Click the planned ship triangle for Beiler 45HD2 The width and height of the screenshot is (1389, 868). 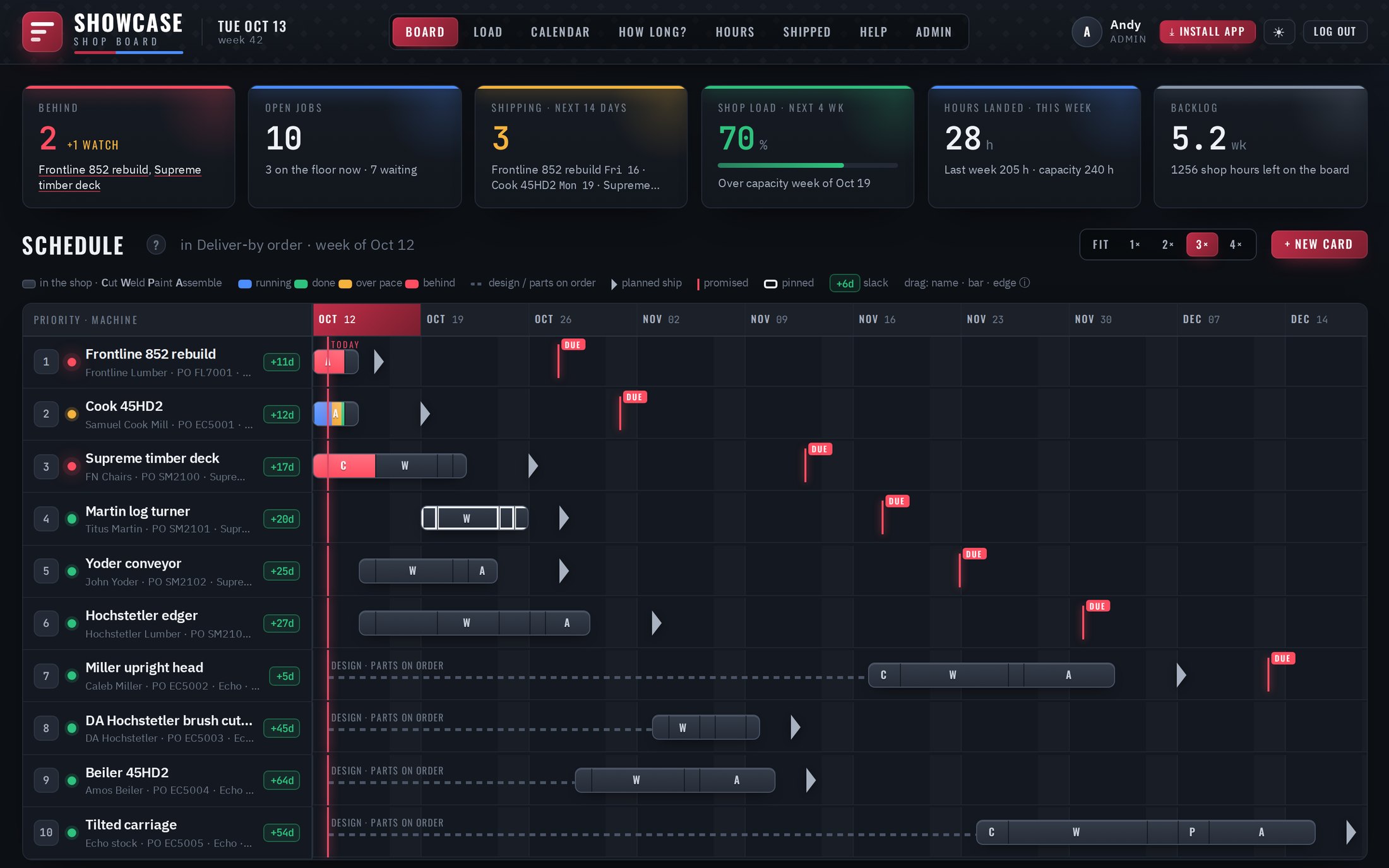[811, 780]
